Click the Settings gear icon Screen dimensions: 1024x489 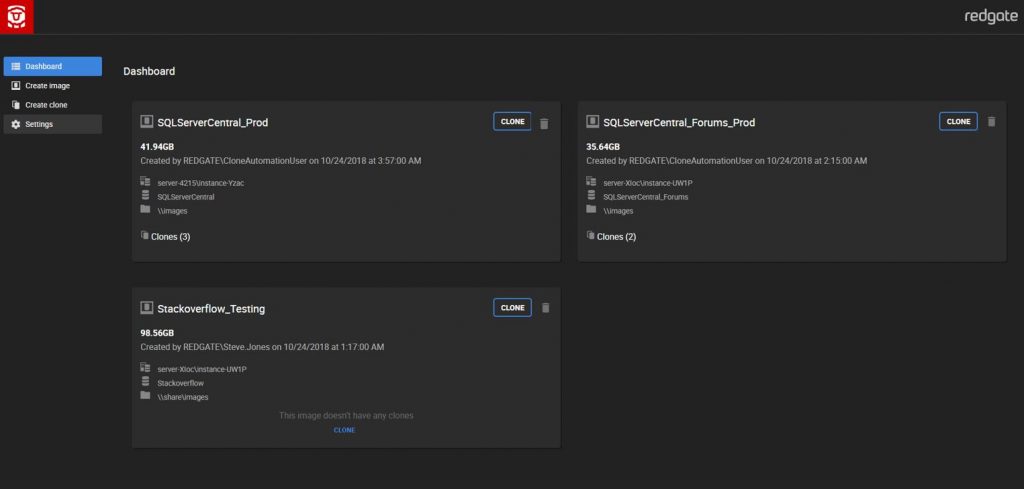pos(16,124)
